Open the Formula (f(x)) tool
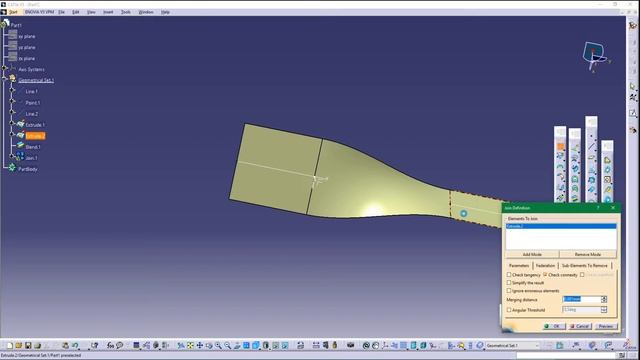This screenshot has height=360, width=640. [110, 346]
